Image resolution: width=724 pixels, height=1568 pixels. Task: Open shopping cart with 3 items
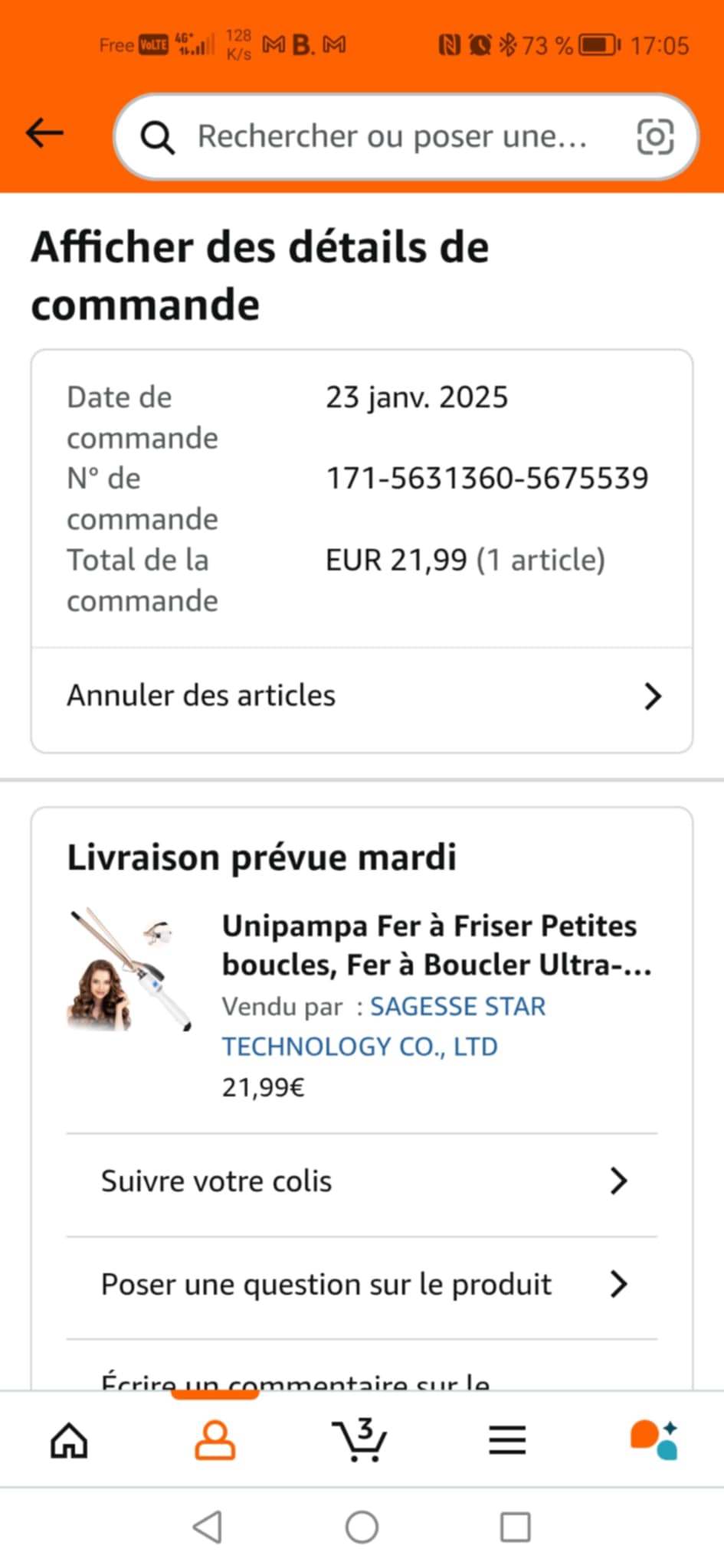[359, 1440]
